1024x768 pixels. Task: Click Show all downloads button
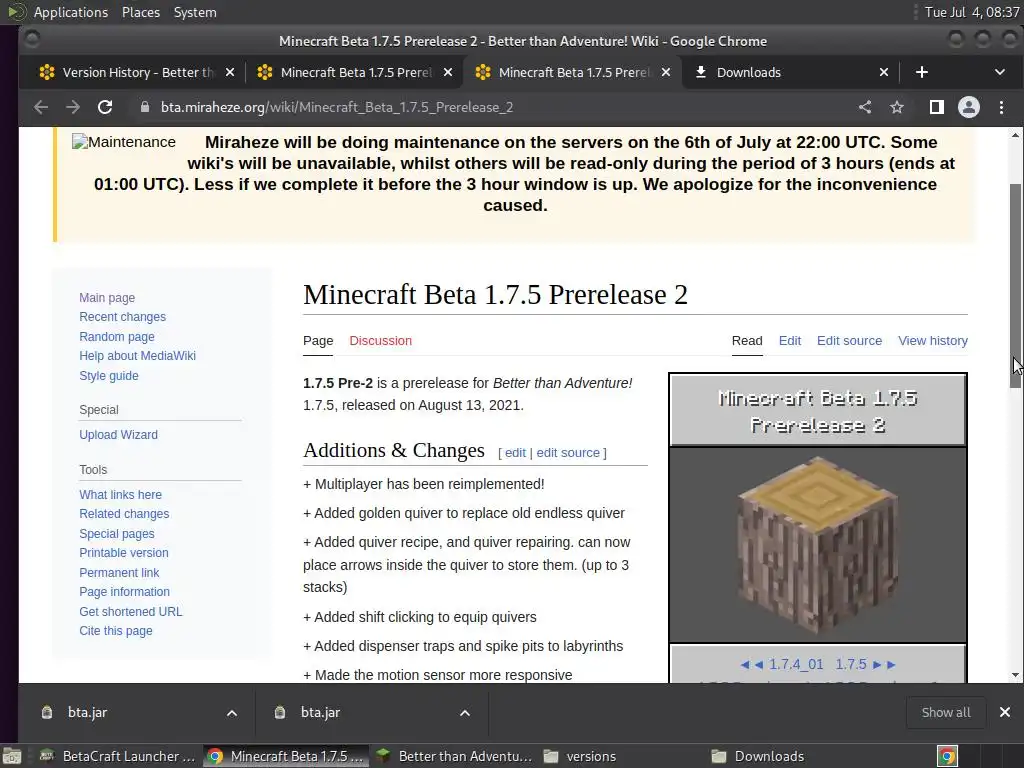coord(946,712)
